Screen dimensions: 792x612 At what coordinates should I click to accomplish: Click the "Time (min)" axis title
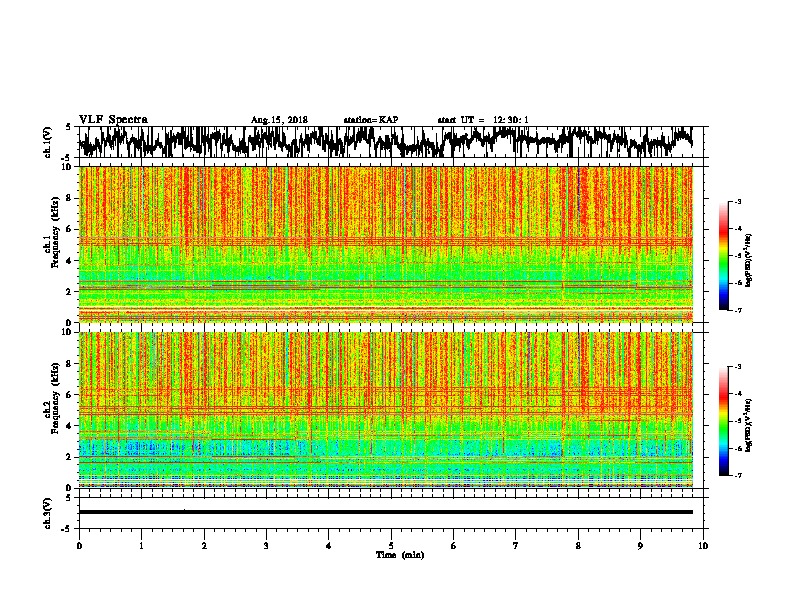pos(400,555)
